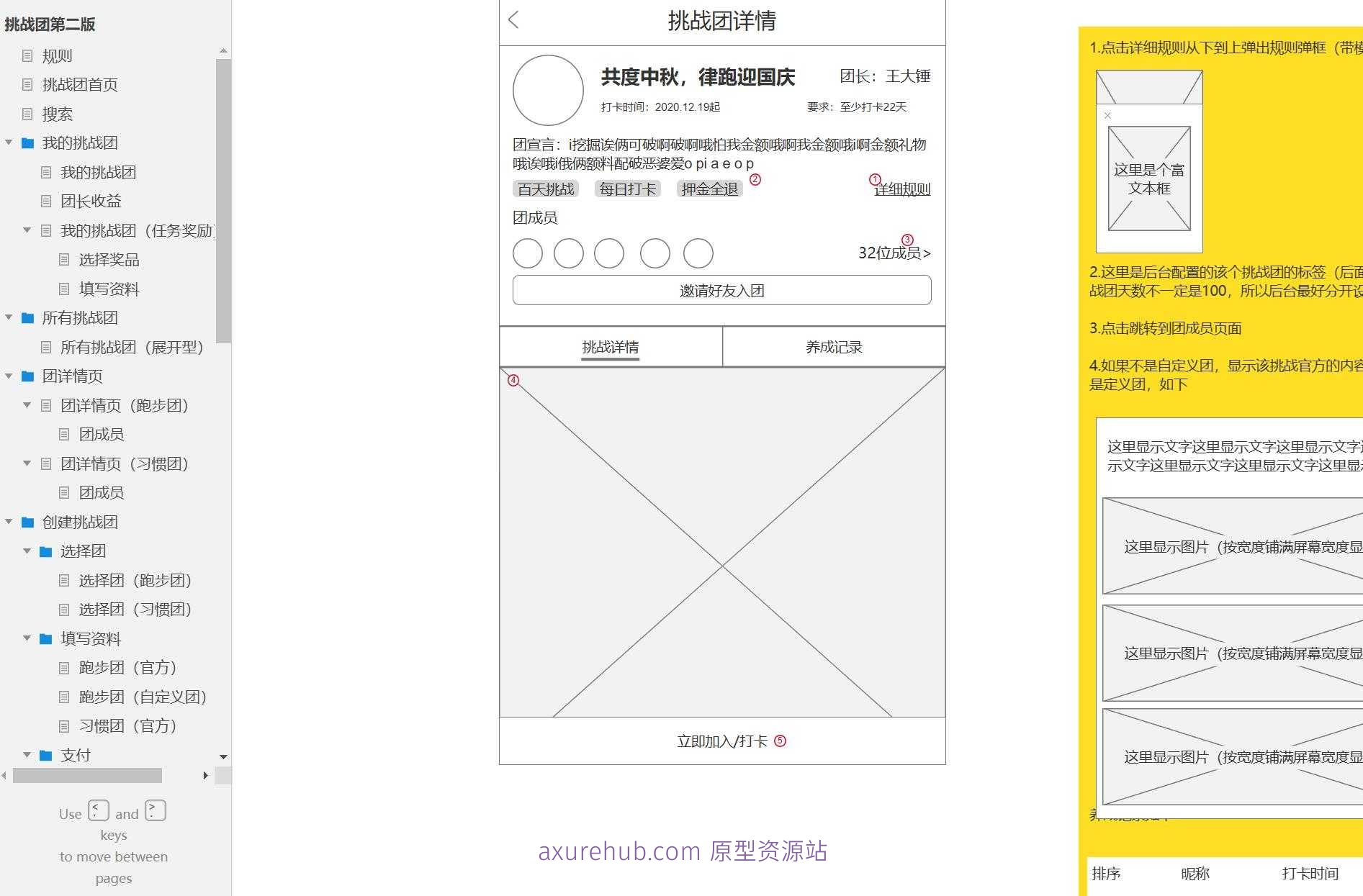Image resolution: width=1363 pixels, height=896 pixels.
Task: Click 排序 column header in notes table
Action: pos(1106,874)
